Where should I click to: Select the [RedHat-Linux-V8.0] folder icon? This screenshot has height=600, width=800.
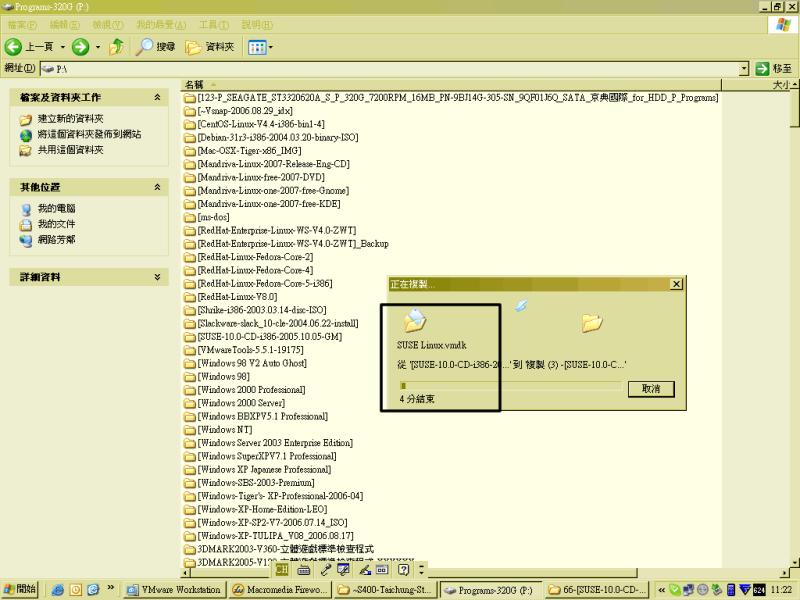pos(190,297)
